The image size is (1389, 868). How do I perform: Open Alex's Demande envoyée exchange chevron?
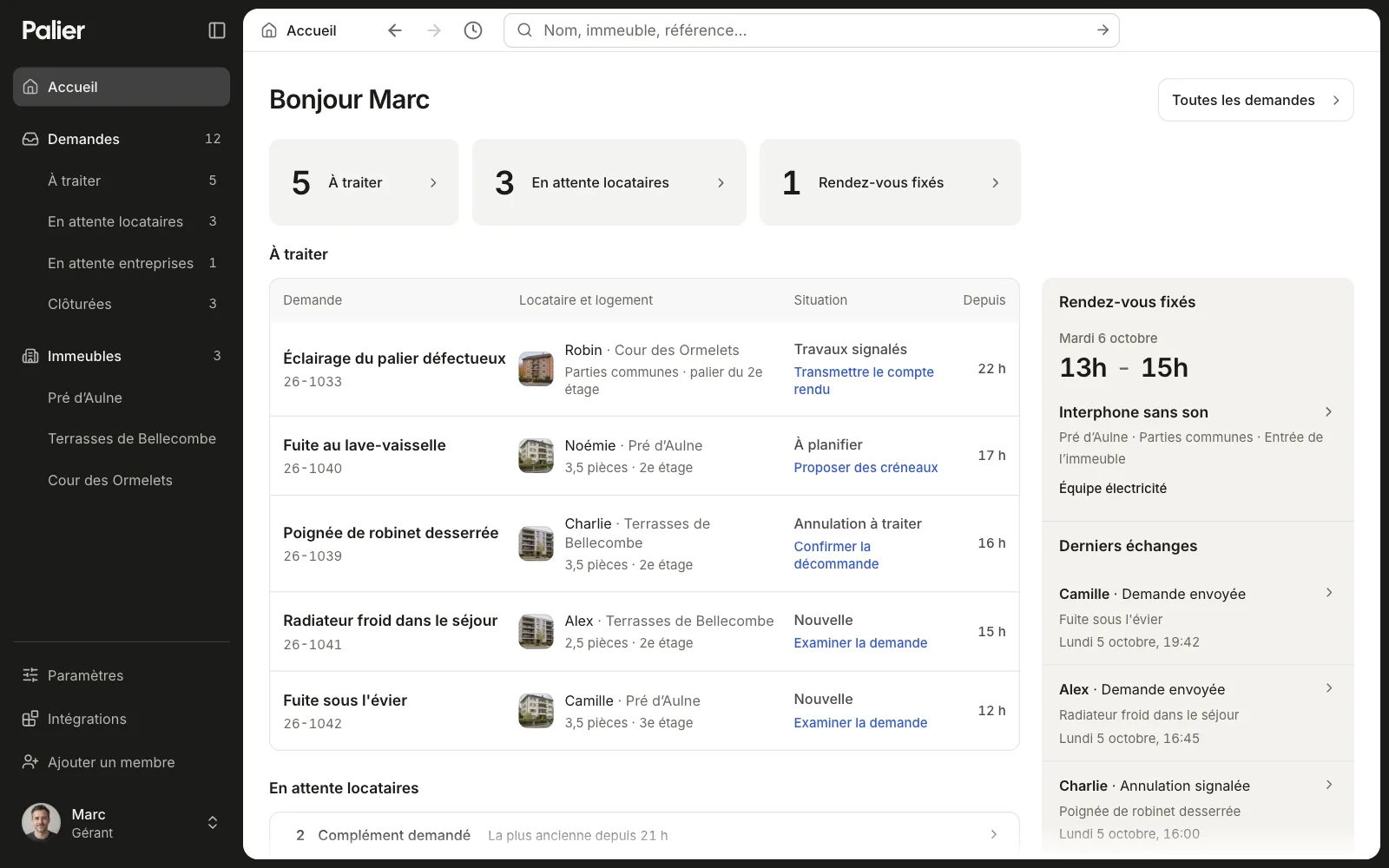[x=1329, y=688]
